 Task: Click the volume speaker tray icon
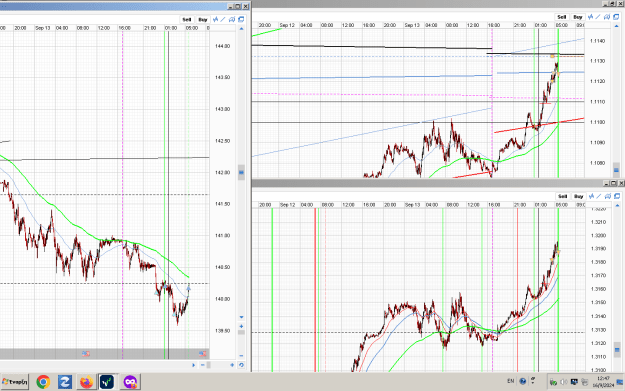[x=564, y=382]
